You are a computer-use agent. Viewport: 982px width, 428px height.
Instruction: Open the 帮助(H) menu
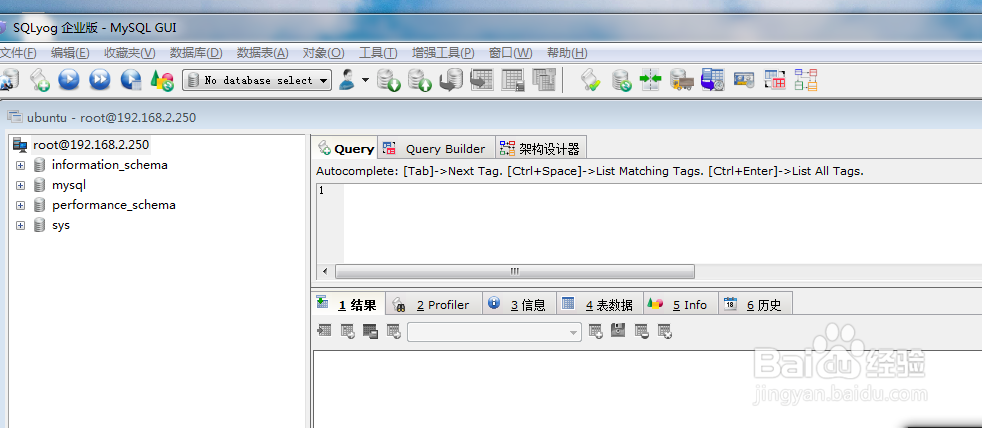(x=567, y=53)
